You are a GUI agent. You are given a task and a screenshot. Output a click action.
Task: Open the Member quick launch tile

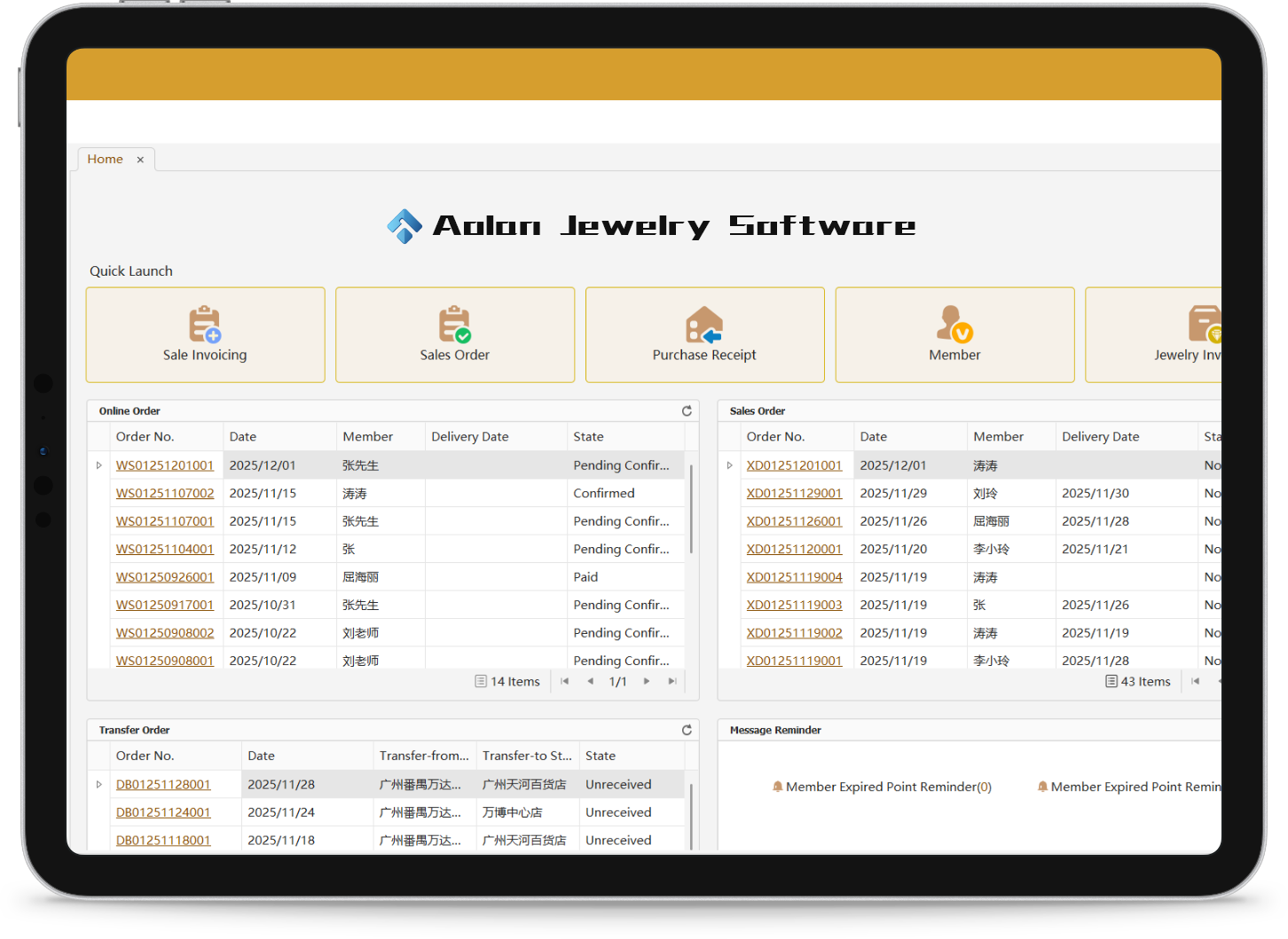[x=954, y=335]
